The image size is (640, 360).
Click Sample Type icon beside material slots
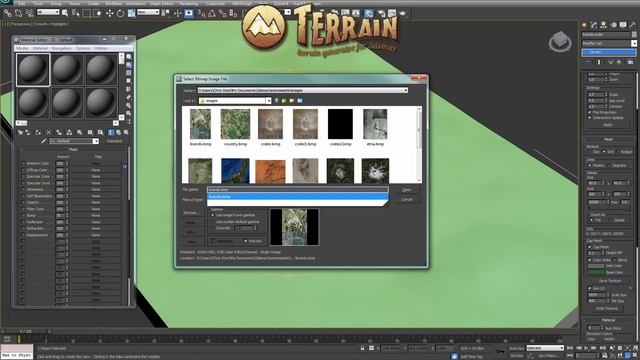pyautogui.click(x=129, y=57)
